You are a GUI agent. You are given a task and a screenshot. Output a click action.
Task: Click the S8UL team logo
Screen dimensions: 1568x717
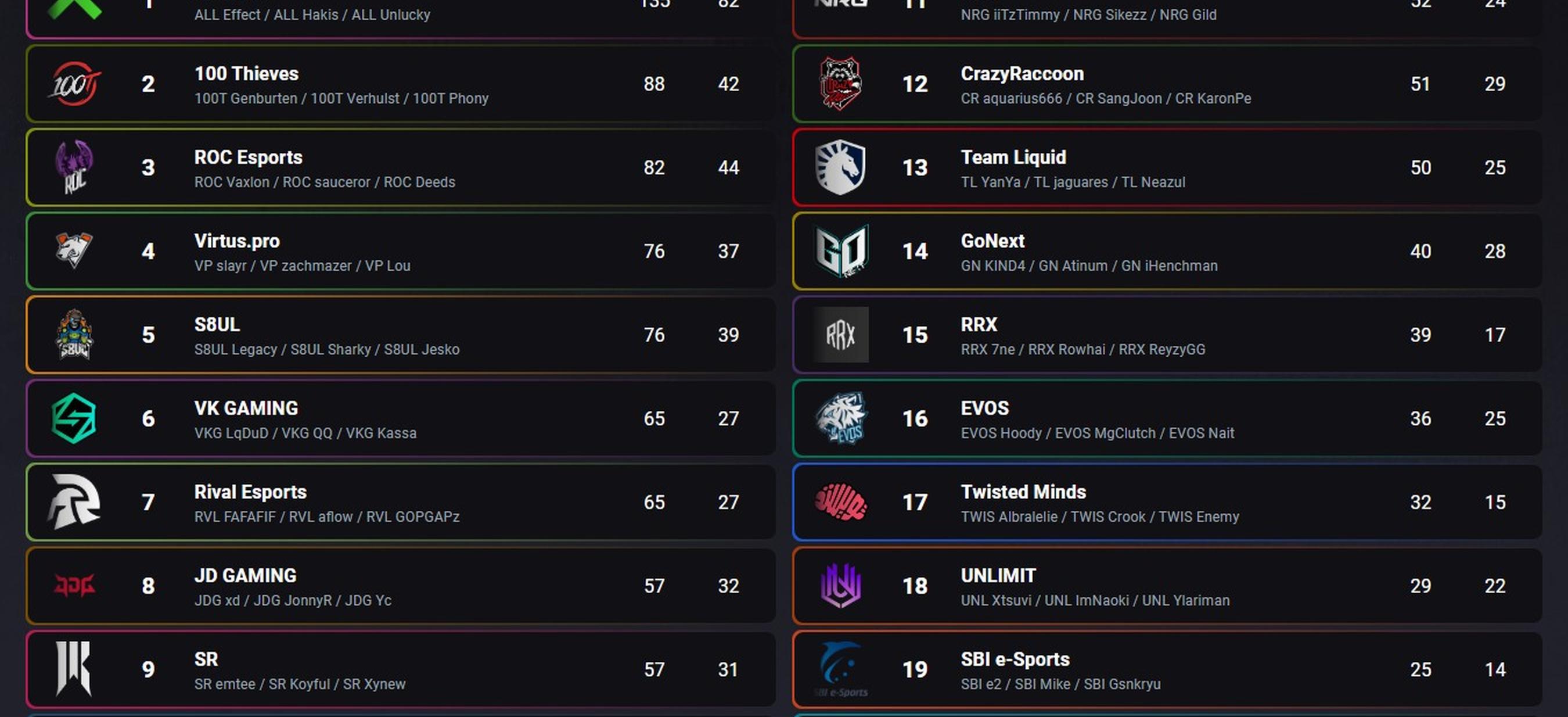(74, 335)
